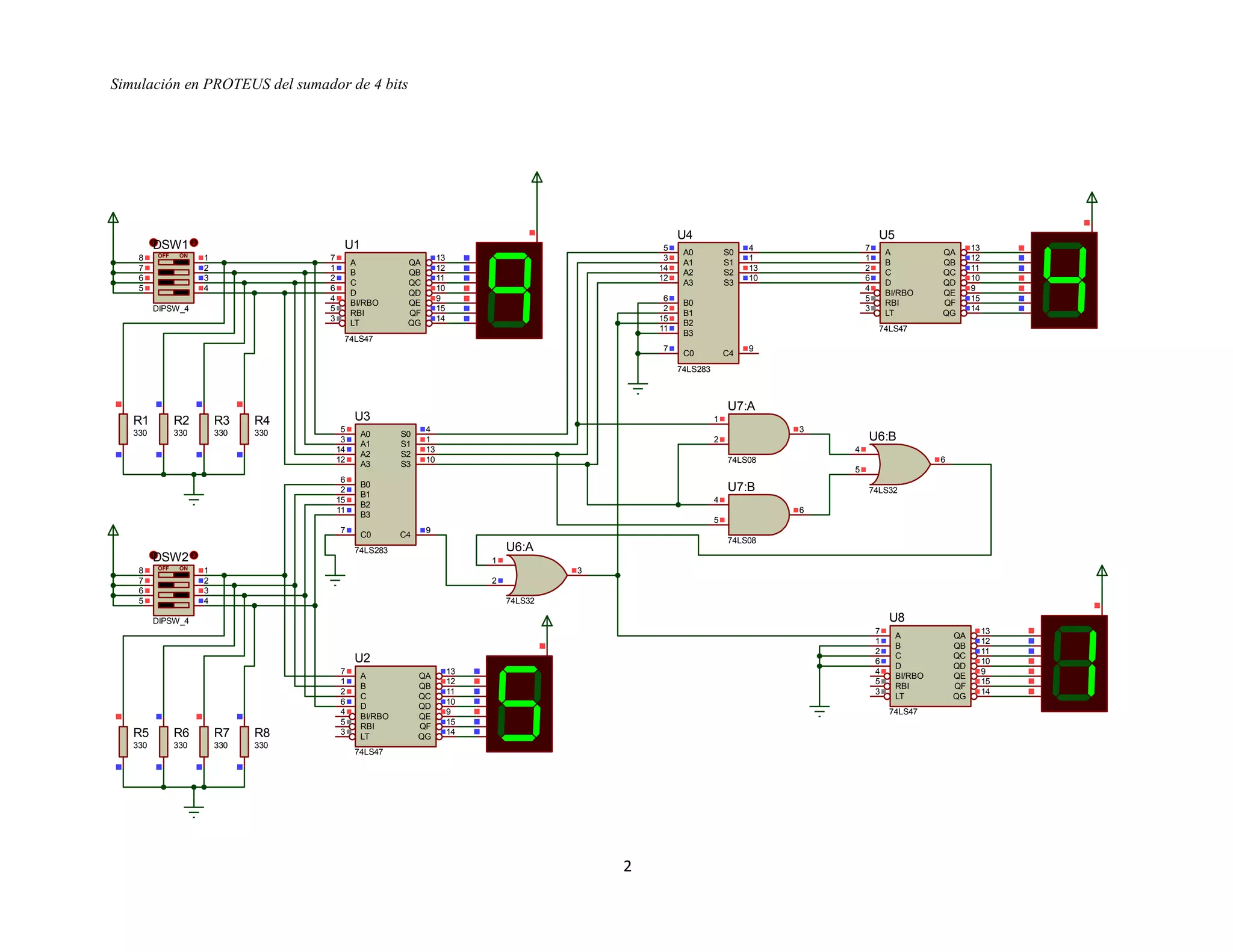Select the U4 74LS283 adder chip
This screenshot has height=952, width=1233.
tap(708, 303)
